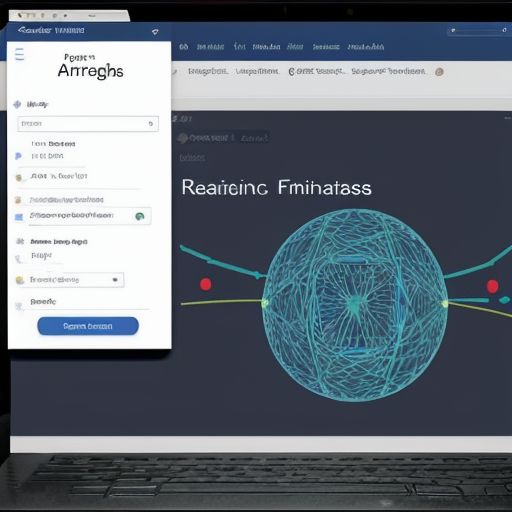Viewport: 512px width, 512px height.
Task: Open the hamburger menu in the white panel
Action: tap(20, 54)
